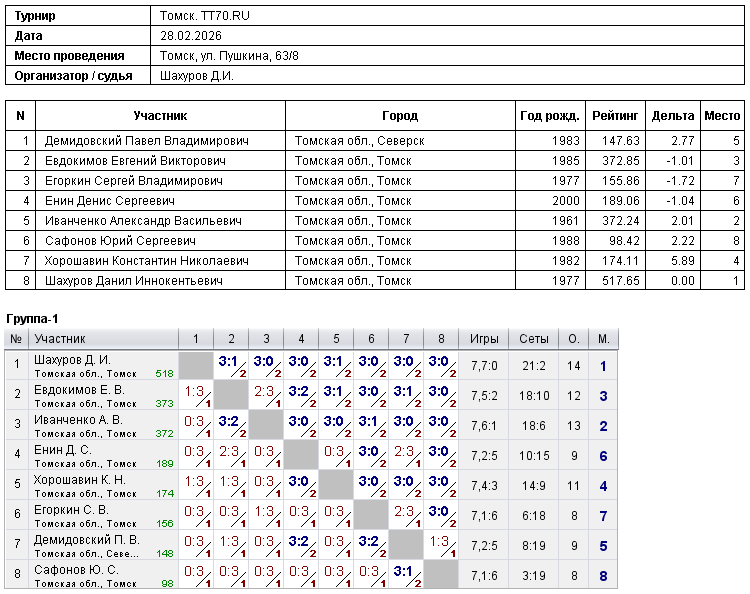750x594 pixels.
Task: Click the Дельта column header
Action: (x=672, y=116)
